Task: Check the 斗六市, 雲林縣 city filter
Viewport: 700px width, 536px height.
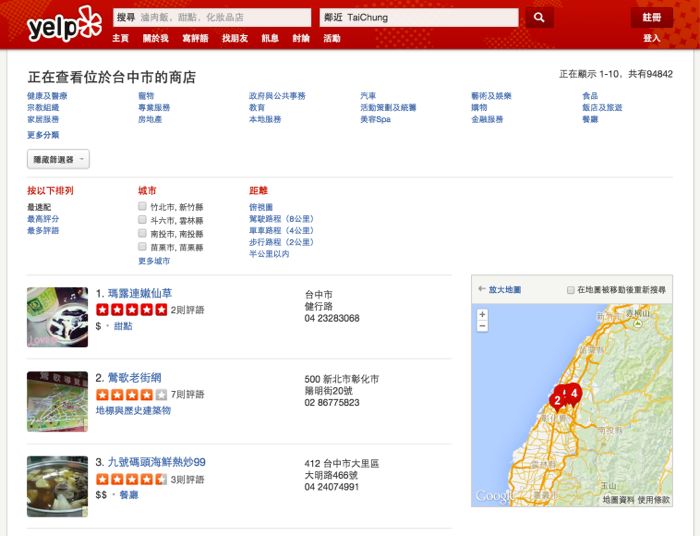Action: pyautogui.click(x=142, y=220)
